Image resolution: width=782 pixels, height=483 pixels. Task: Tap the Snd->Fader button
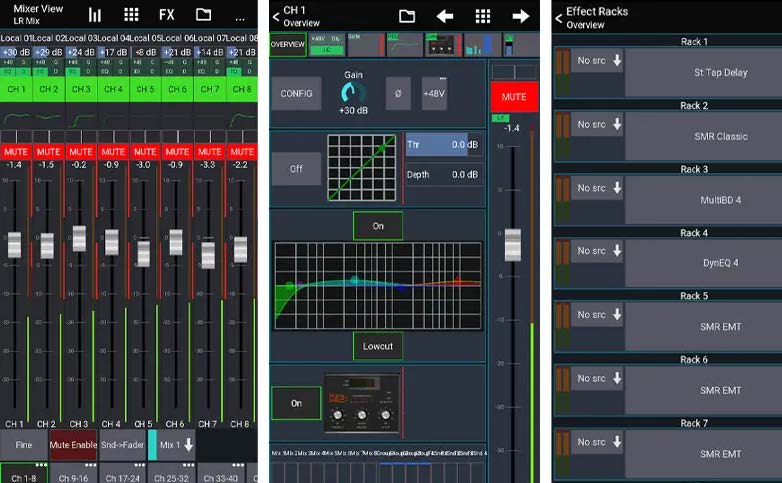pos(122,445)
